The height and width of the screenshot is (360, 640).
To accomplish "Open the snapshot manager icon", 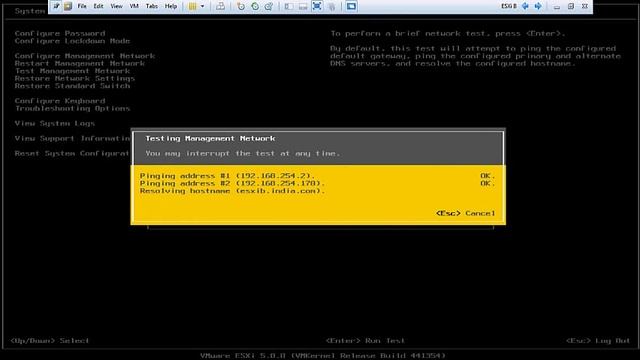I will point(269,6).
